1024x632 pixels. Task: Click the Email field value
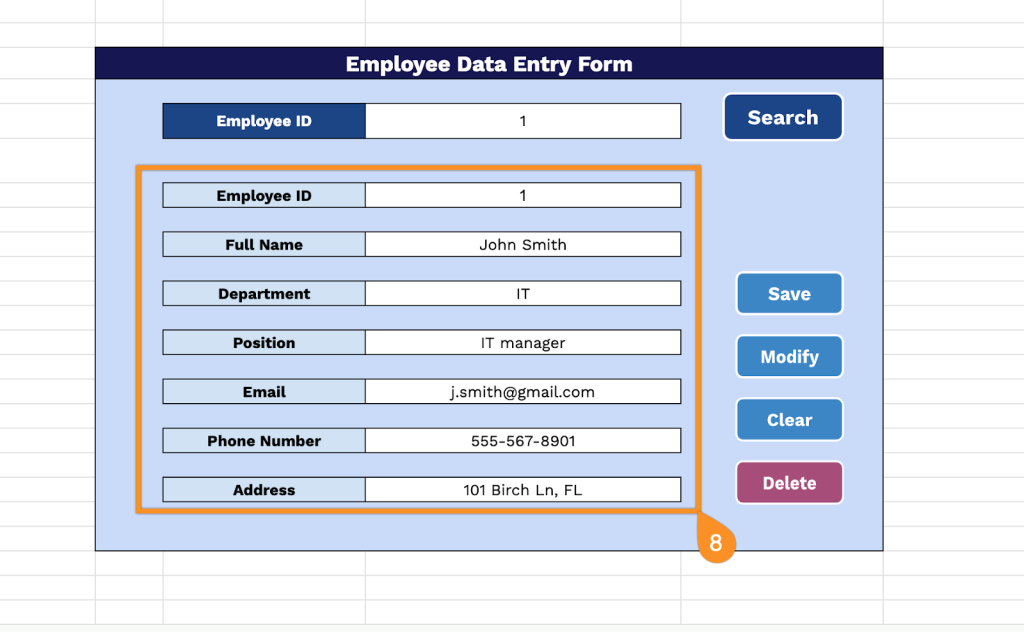522,392
